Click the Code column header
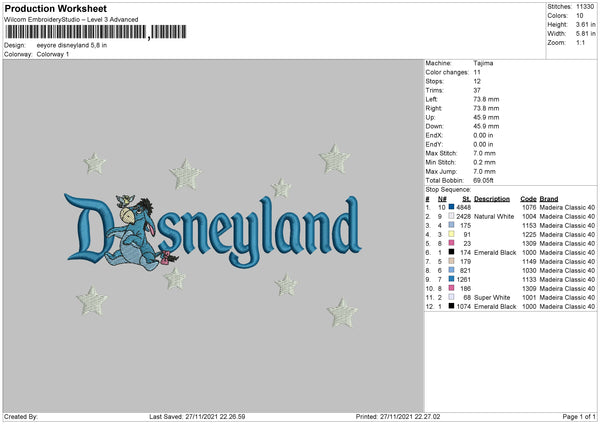The width and height of the screenshot is (600, 424). (528, 199)
